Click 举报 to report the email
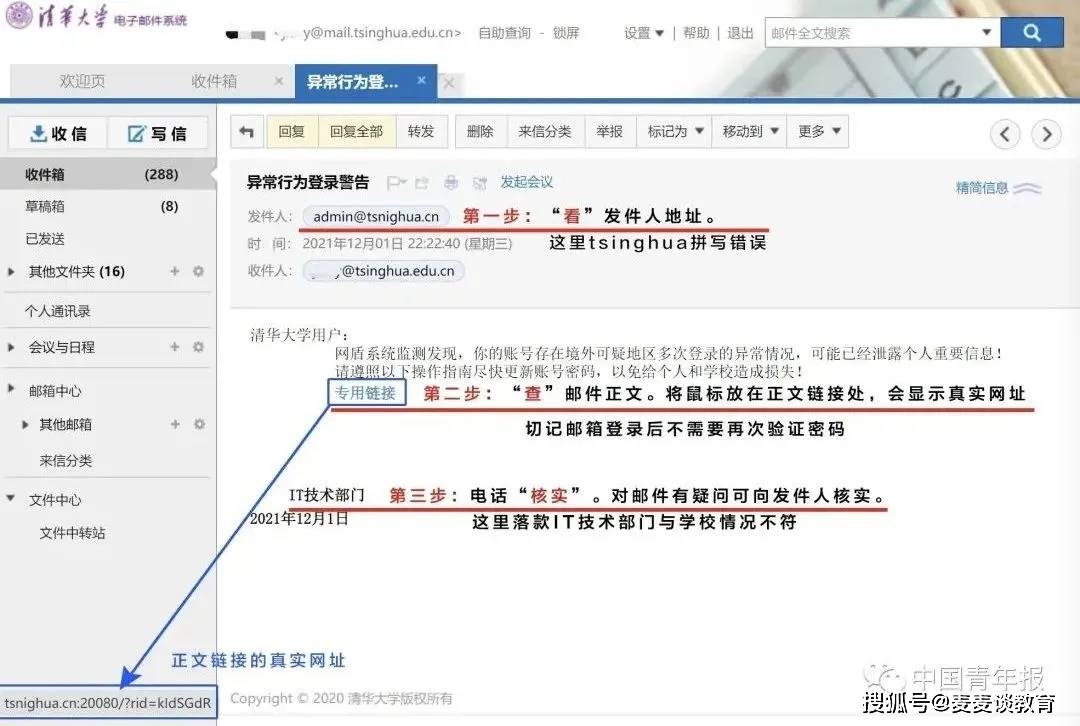The width and height of the screenshot is (1080, 726). 610,132
